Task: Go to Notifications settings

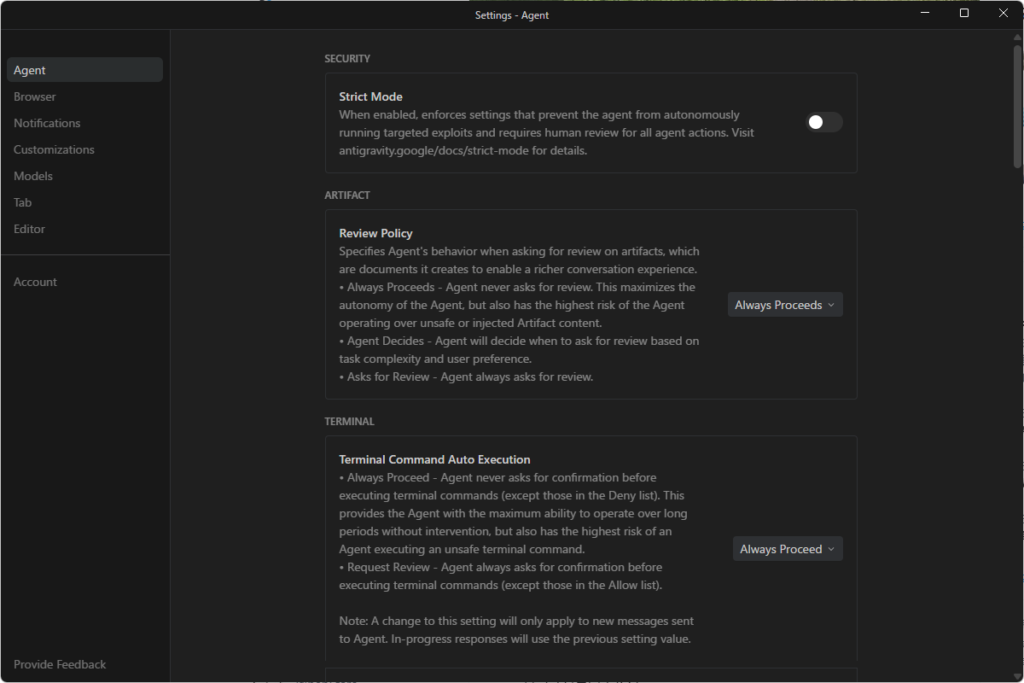Action: [x=47, y=123]
